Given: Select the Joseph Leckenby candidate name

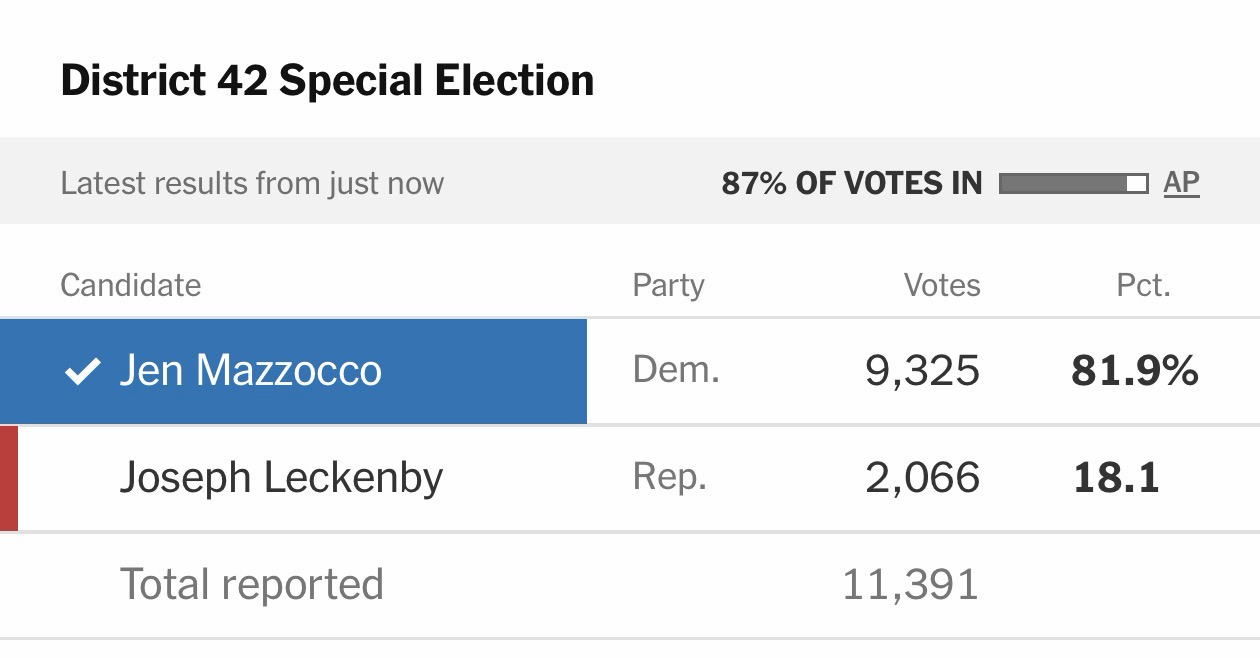Looking at the screenshot, I should [281, 478].
